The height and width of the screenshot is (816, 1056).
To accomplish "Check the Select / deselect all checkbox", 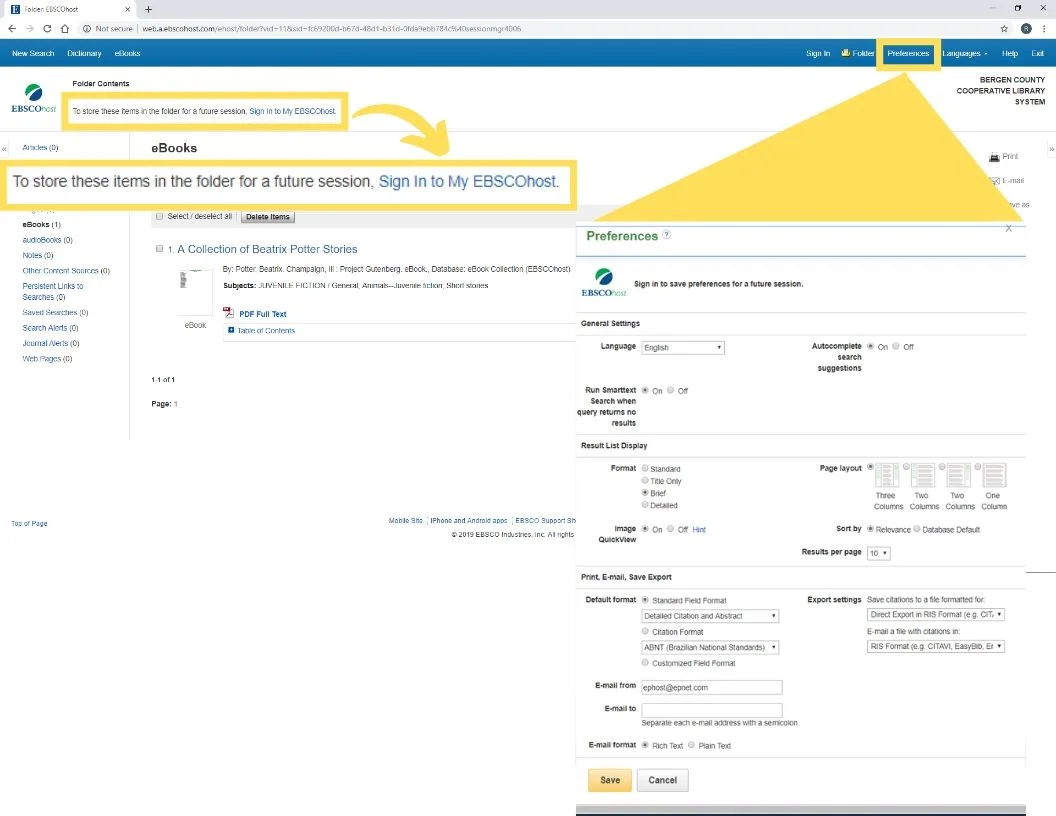I will [x=160, y=216].
